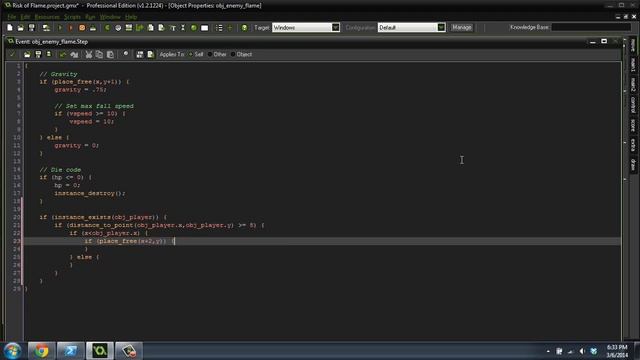Switch to the main1 side tab
The width and height of the screenshot is (640, 360).
tap(633, 65)
